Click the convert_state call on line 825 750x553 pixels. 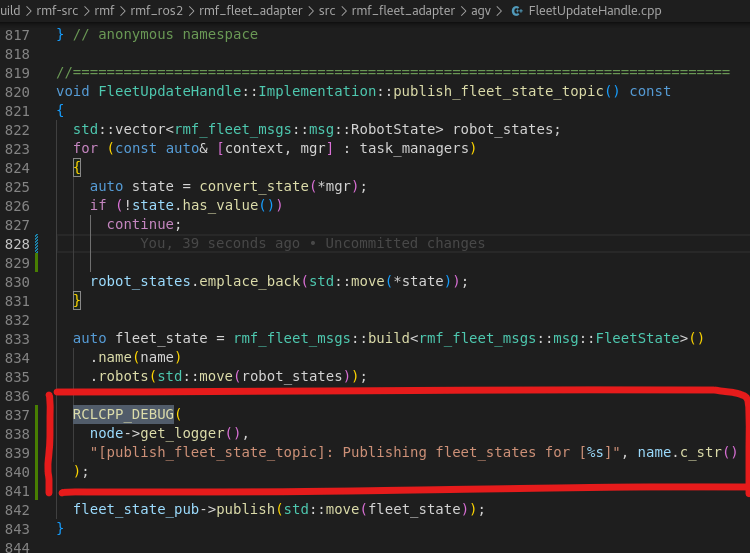point(254,186)
